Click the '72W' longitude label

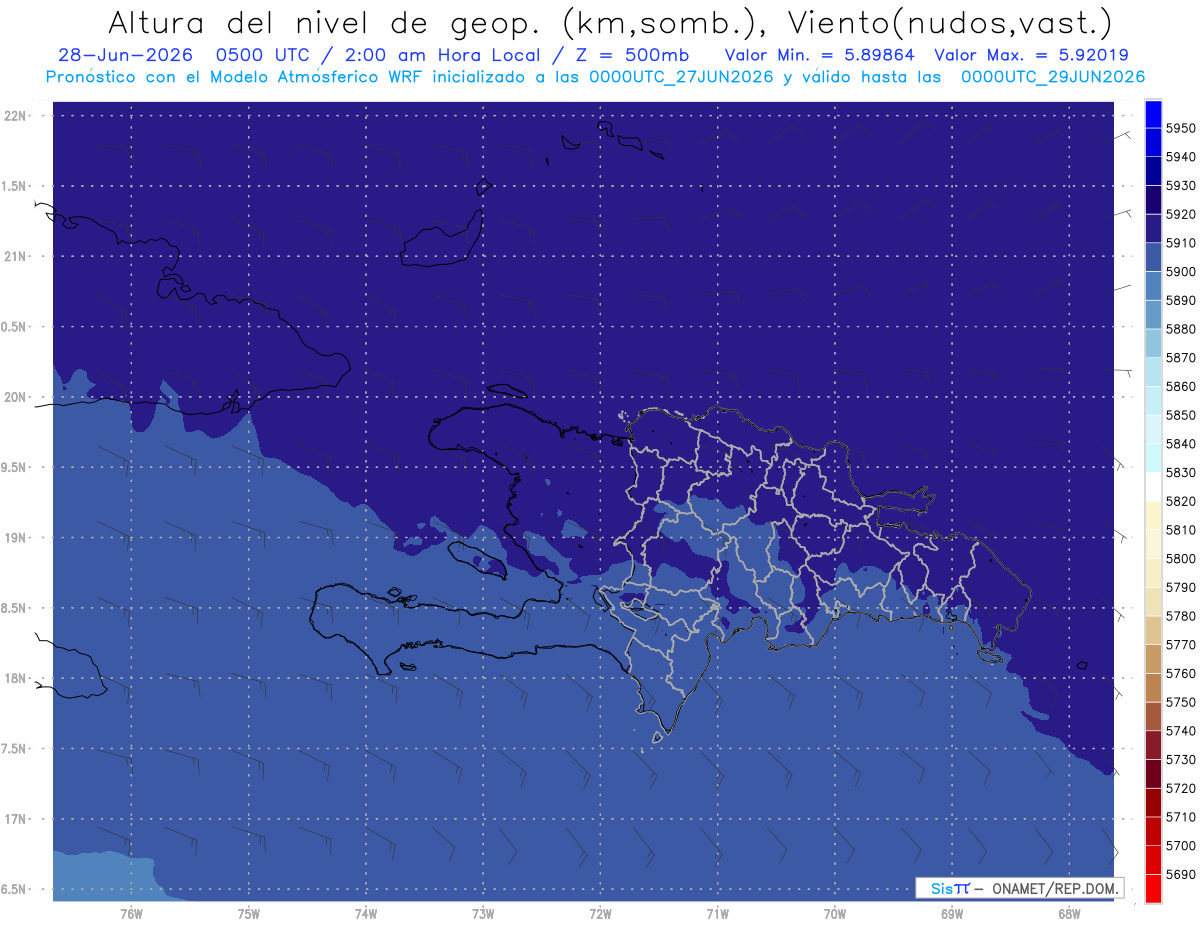click(x=600, y=913)
